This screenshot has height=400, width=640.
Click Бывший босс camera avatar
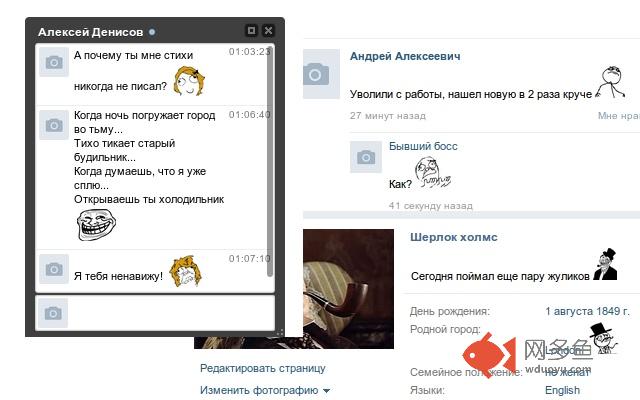click(366, 157)
